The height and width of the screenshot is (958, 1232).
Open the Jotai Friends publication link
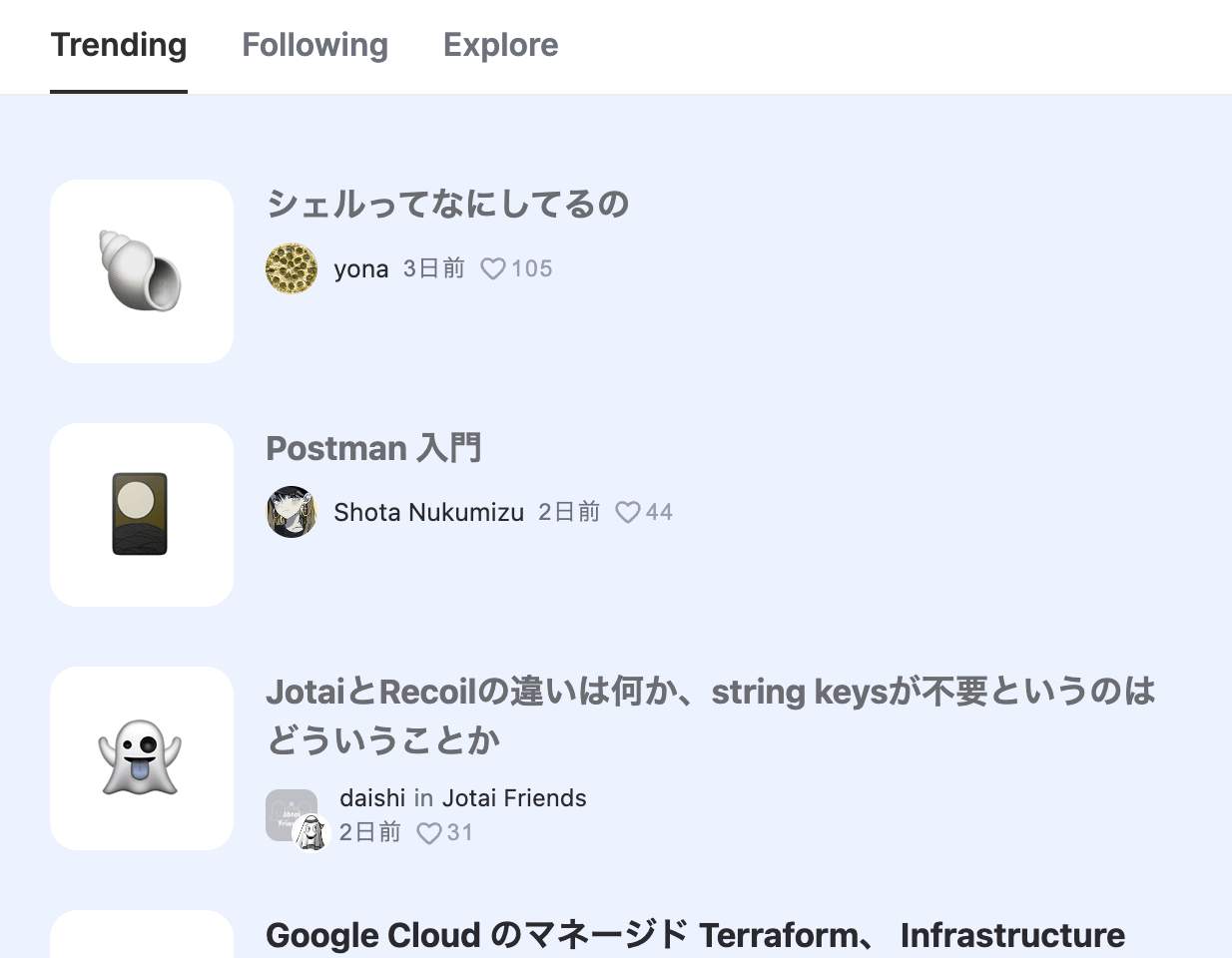point(514,798)
